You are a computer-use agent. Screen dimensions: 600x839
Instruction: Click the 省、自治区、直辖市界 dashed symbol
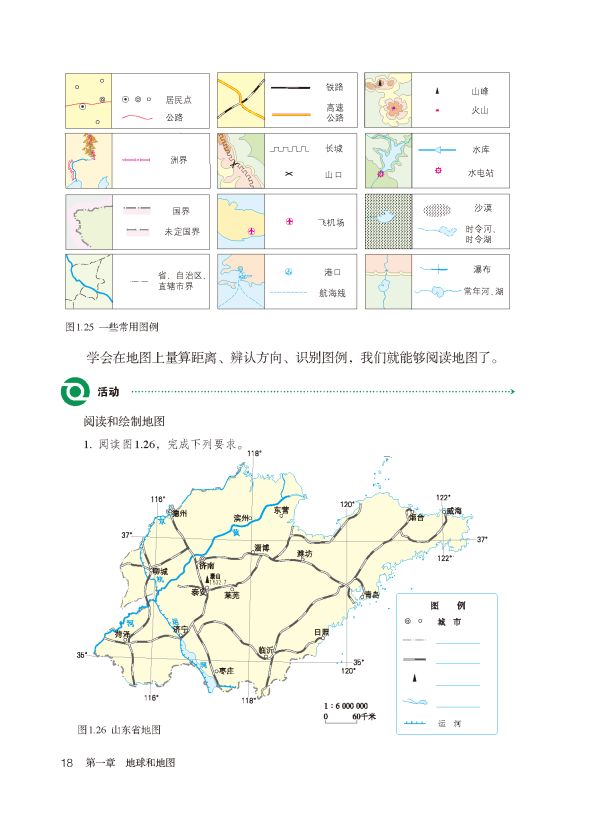(x=140, y=281)
